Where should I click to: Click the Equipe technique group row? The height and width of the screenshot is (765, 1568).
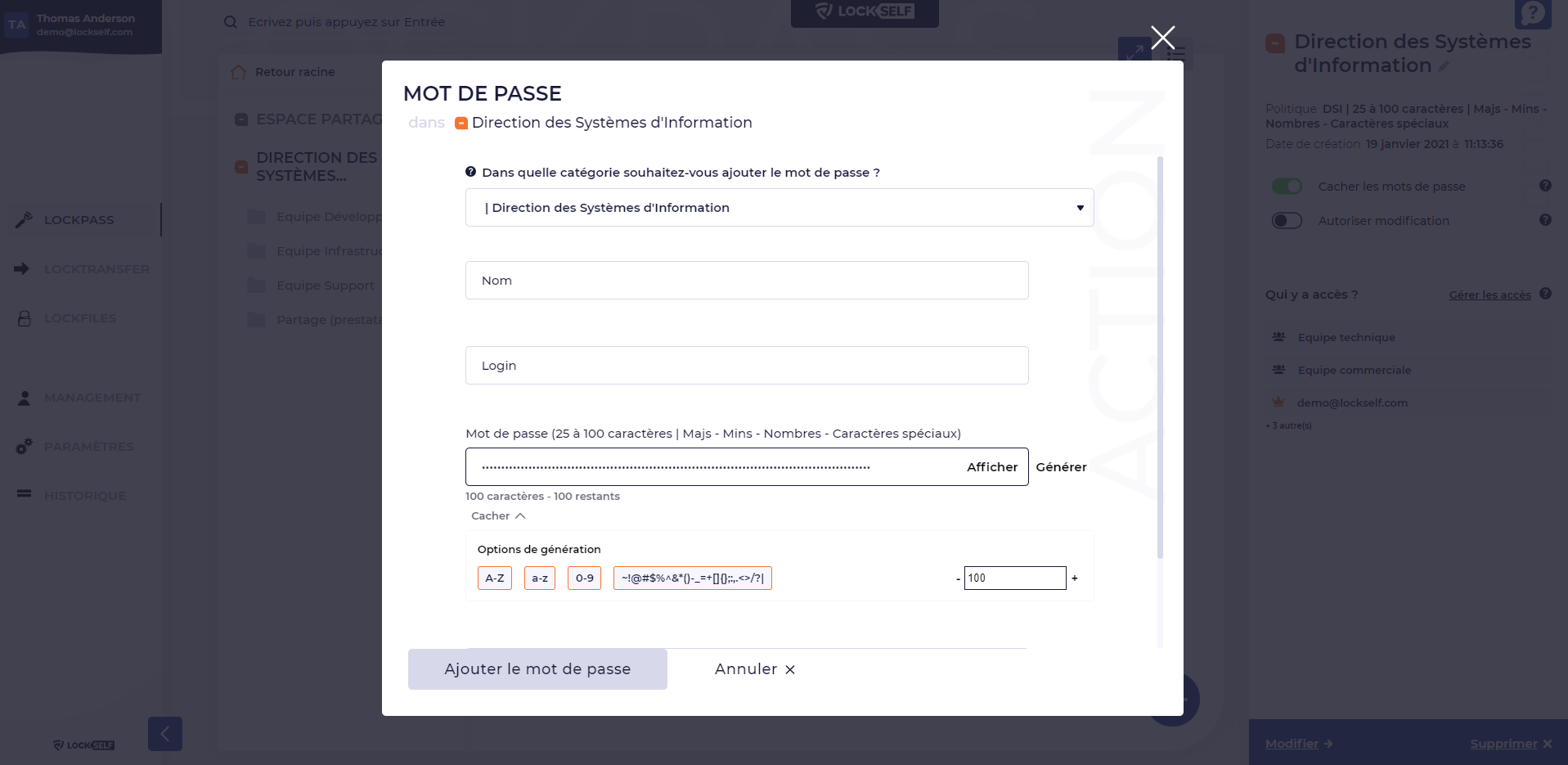(1408, 337)
